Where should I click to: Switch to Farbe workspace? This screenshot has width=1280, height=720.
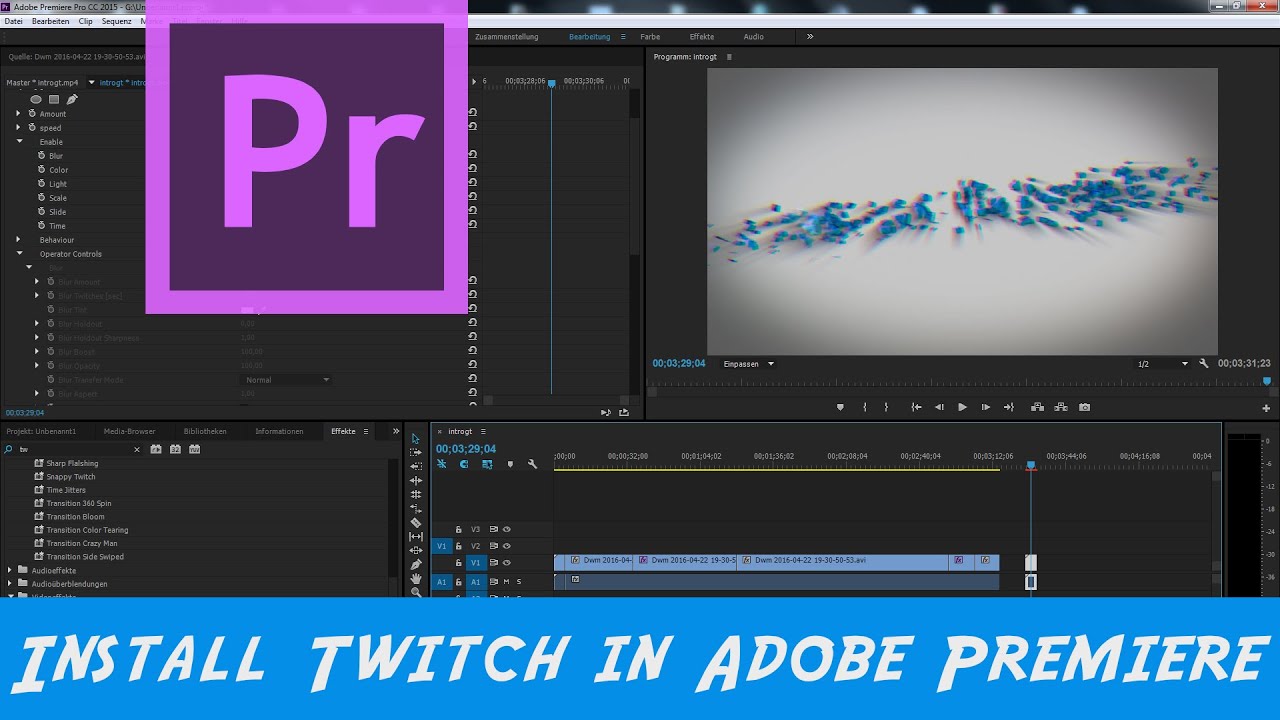(650, 37)
